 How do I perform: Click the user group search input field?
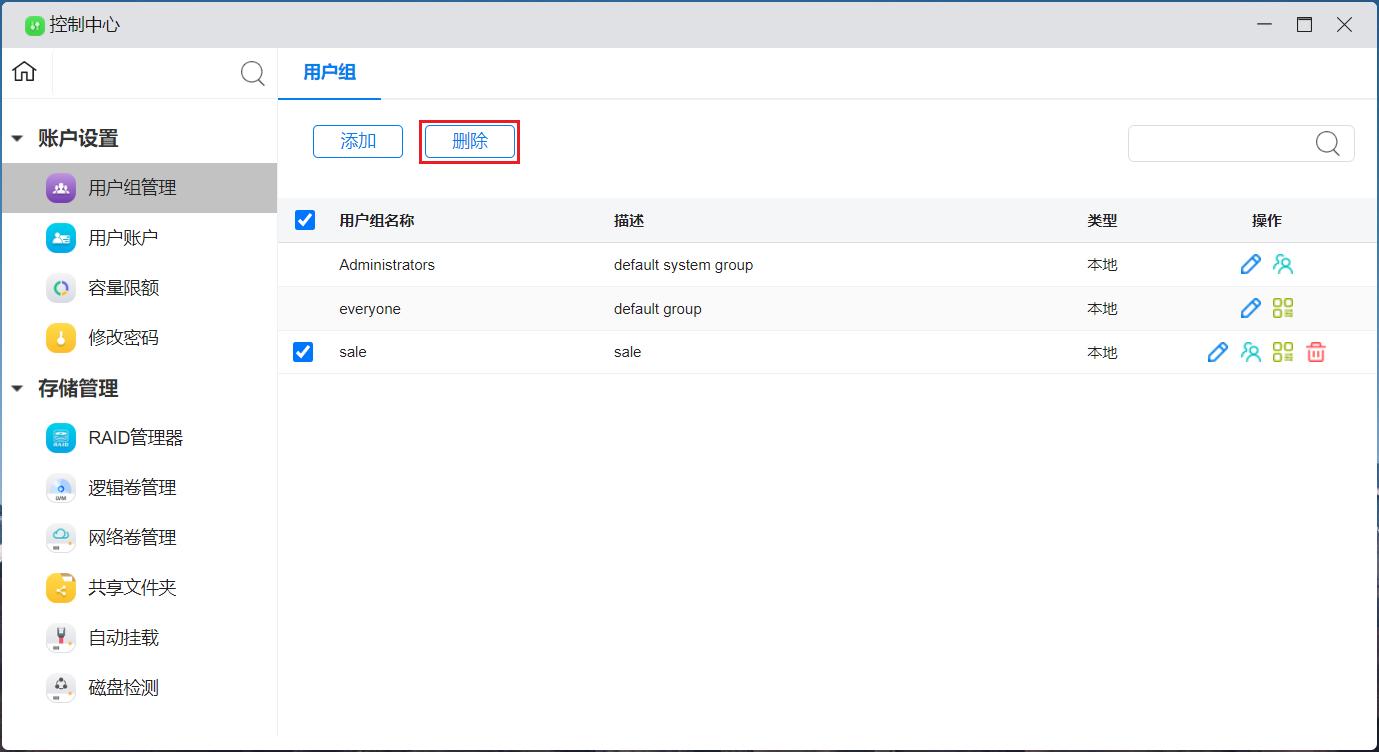coord(1220,143)
